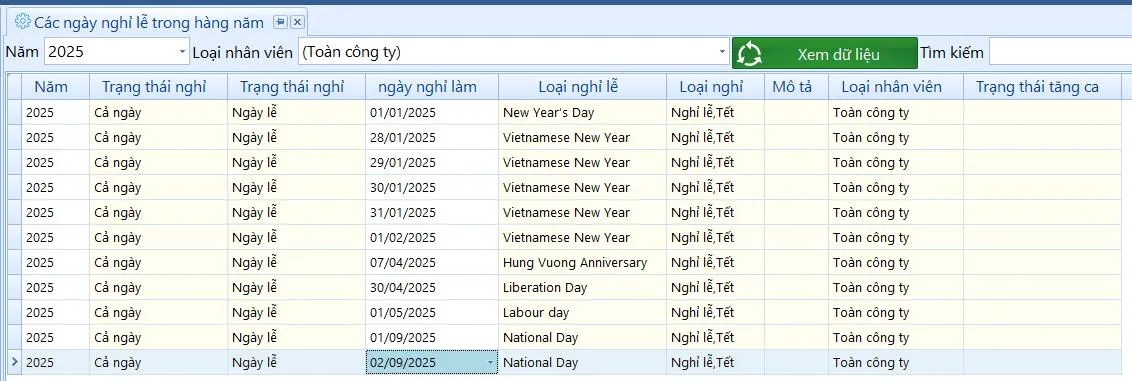Select the 01/01/2025 date cell
1132x381 pixels.
432,113
